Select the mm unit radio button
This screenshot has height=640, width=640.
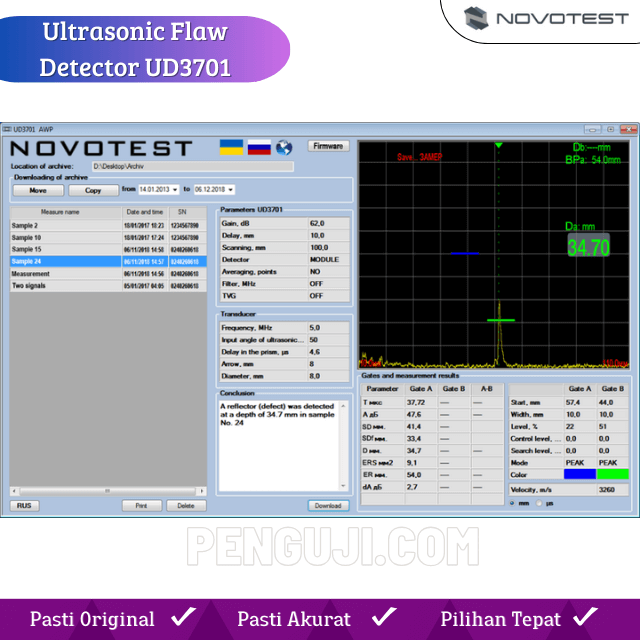tap(514, 503)
